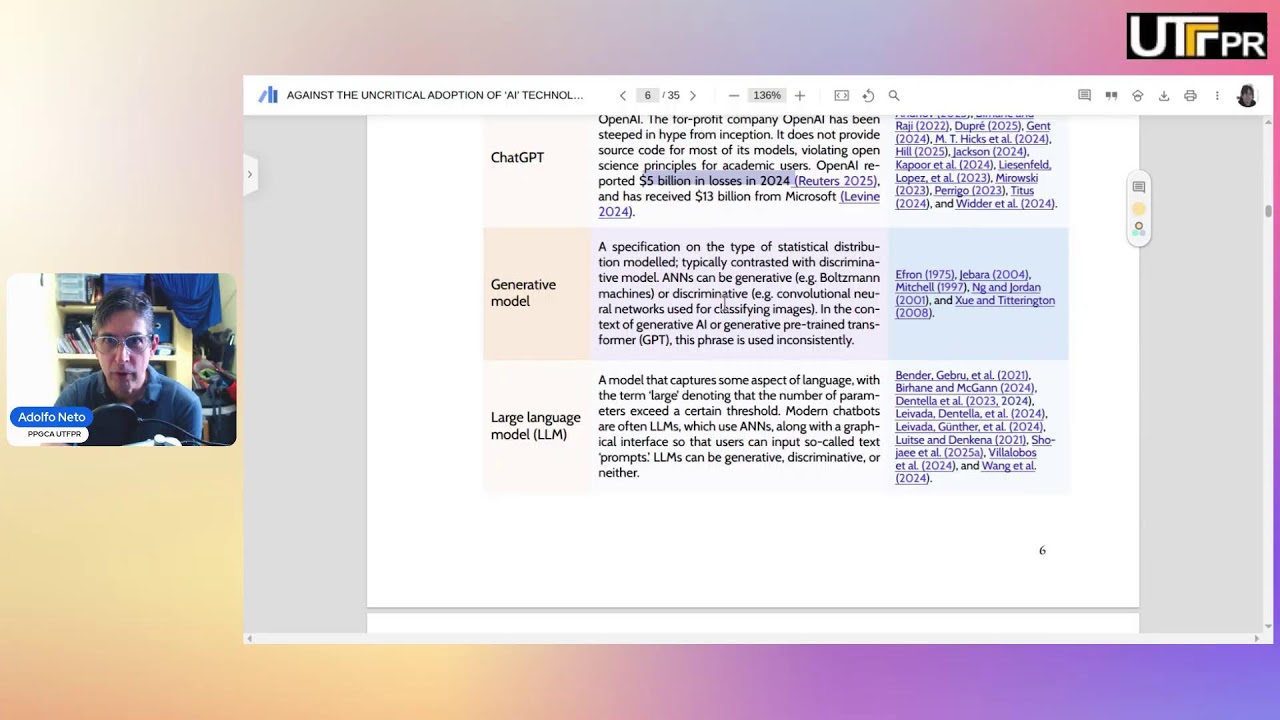Viewport: 1280px width, 720px height.
Task: Click the vertical scrollbar thumb
Action: click(x=1269, y=211)
